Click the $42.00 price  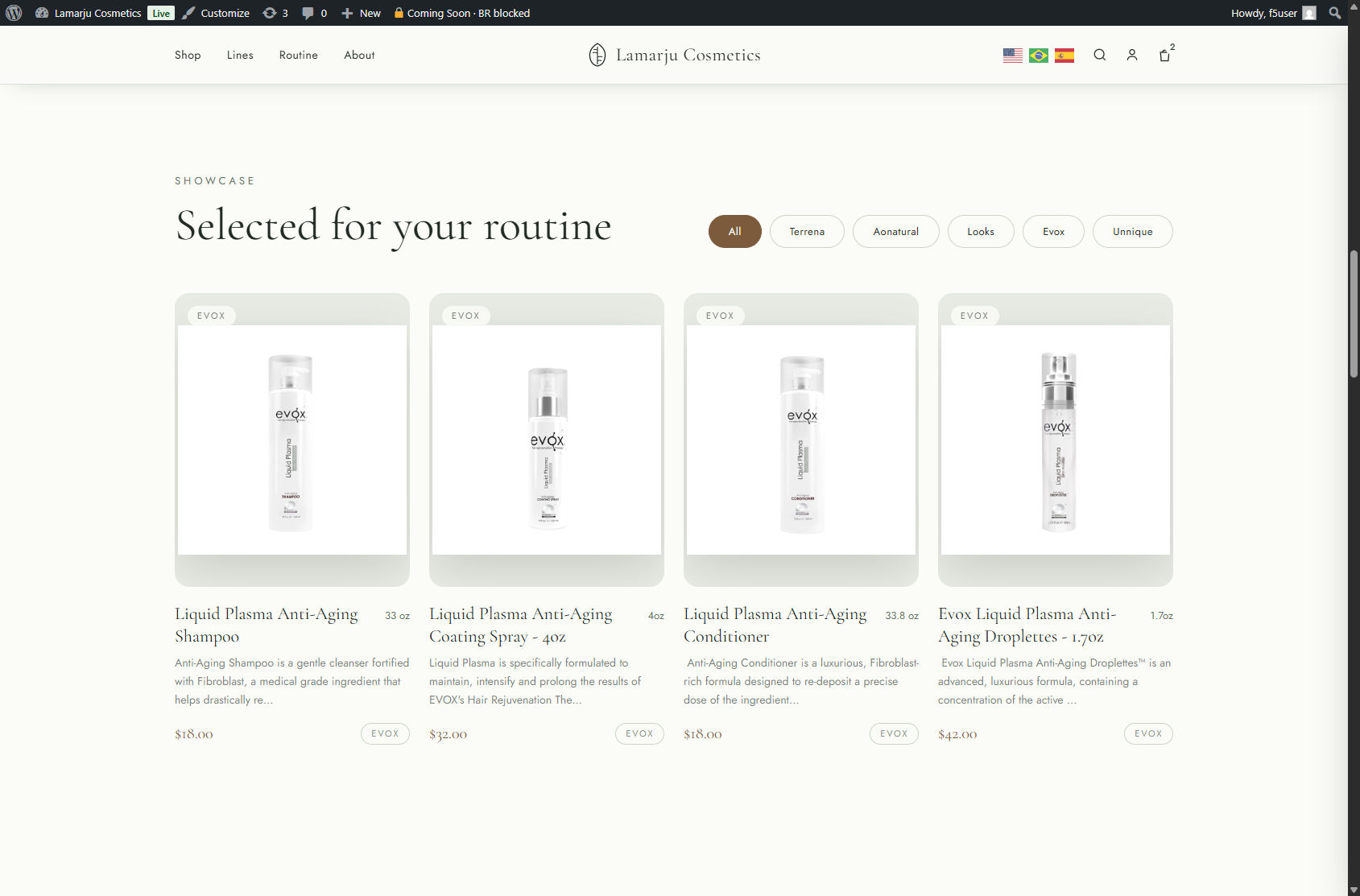click(x=957, y=734)
